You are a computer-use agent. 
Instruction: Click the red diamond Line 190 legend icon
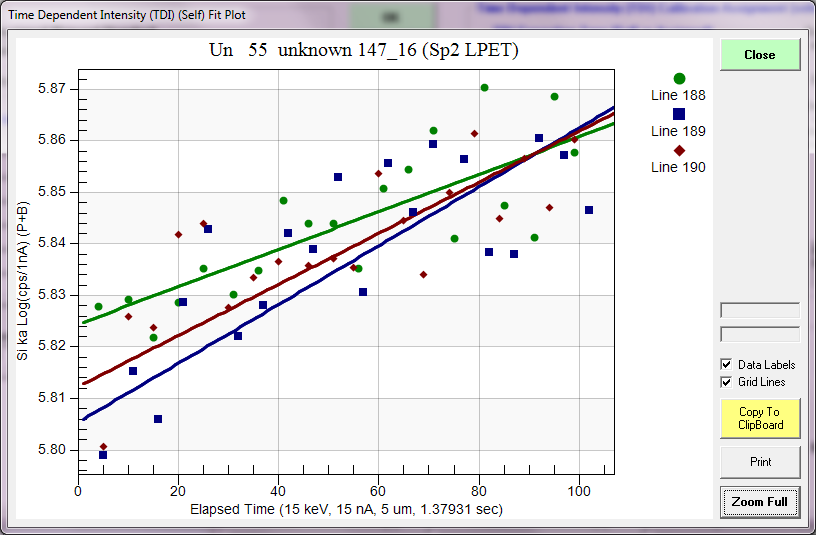click(679, 151)
